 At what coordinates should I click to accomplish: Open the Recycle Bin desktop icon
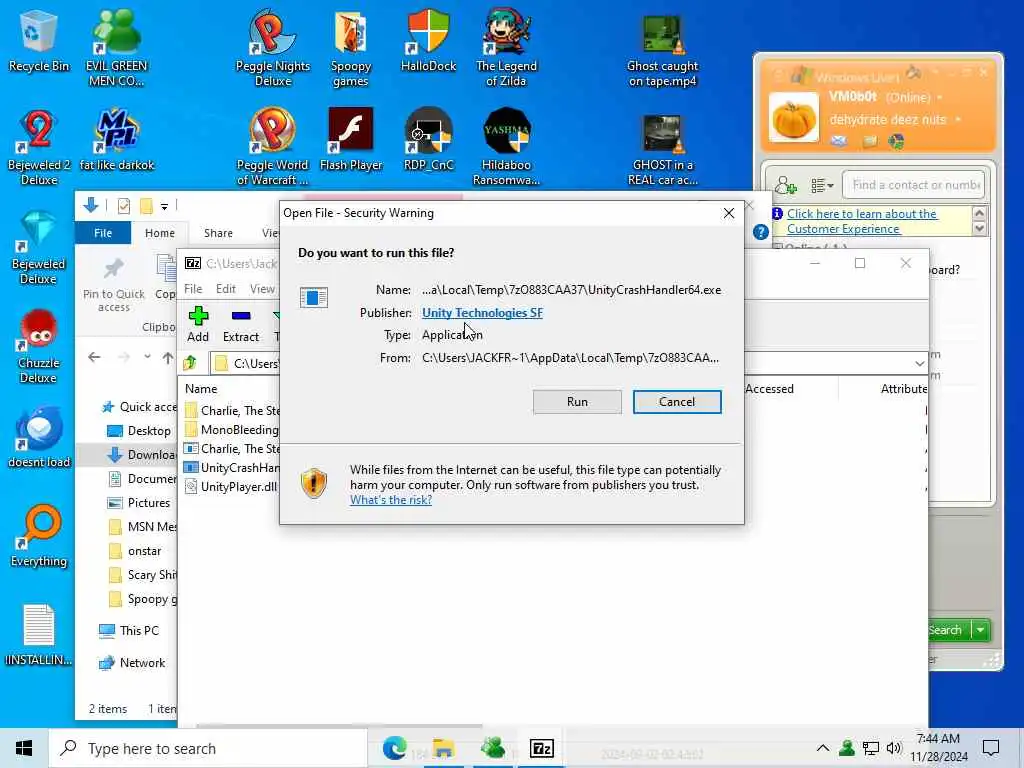(x=39, y=40)
